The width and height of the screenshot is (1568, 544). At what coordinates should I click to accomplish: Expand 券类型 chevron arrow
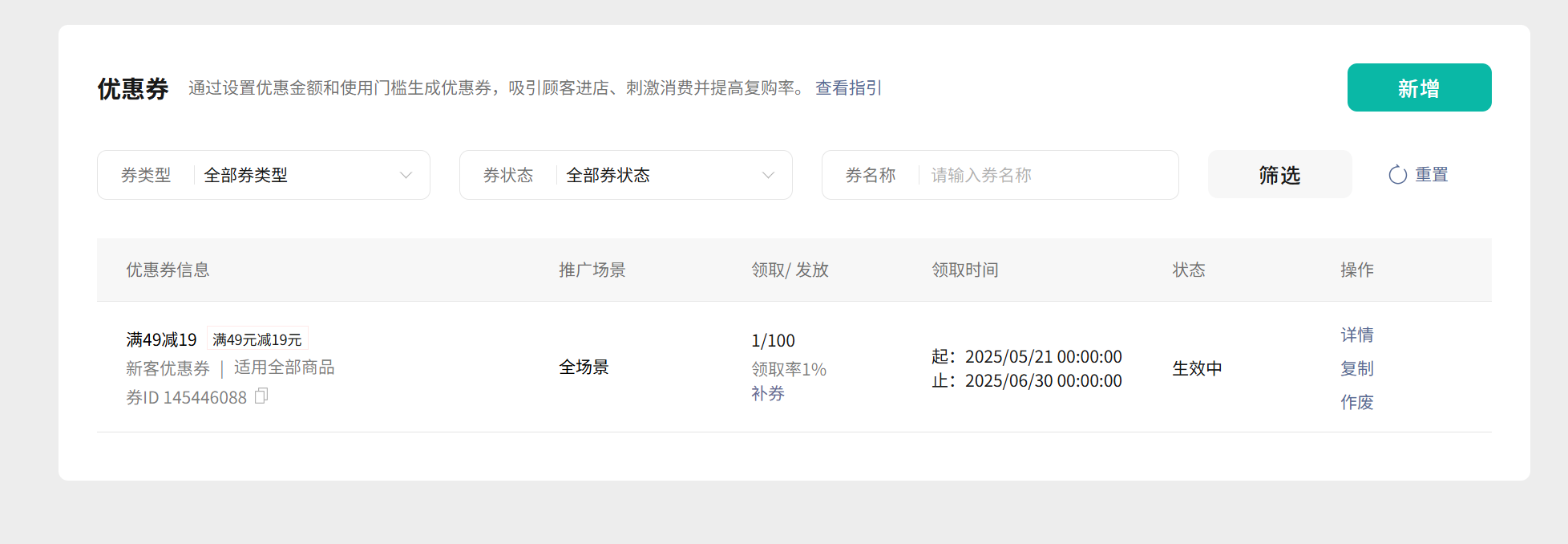coord(406,175)
